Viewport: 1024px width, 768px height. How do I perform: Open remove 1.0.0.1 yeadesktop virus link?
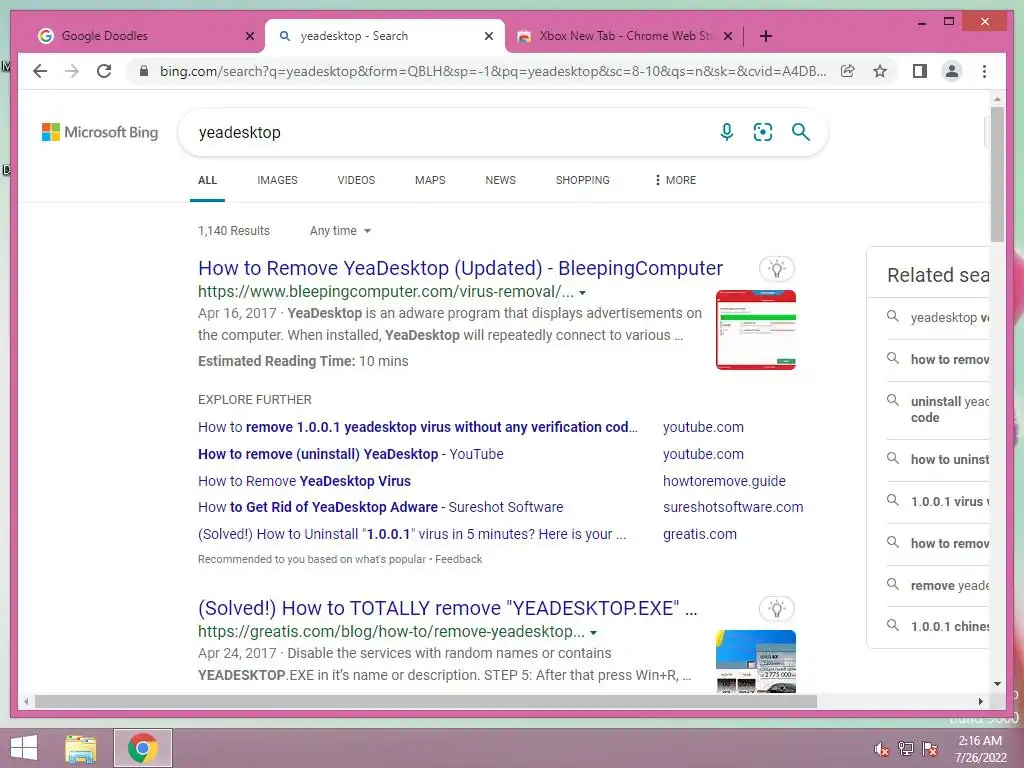click(x=418, y=427)
